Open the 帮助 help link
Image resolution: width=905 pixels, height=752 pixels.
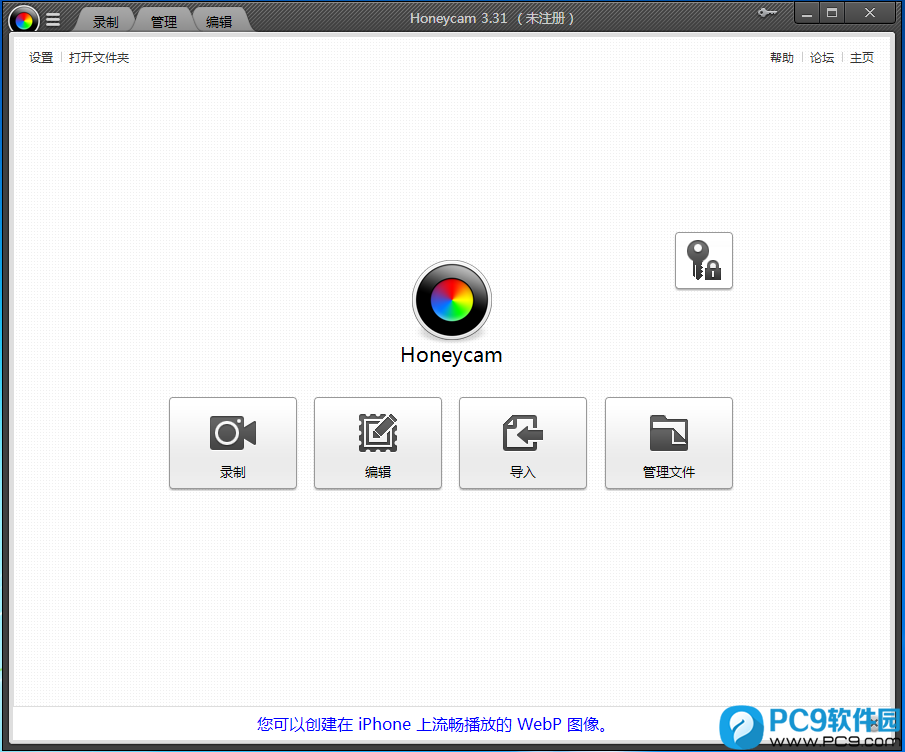tap(781, 58)
